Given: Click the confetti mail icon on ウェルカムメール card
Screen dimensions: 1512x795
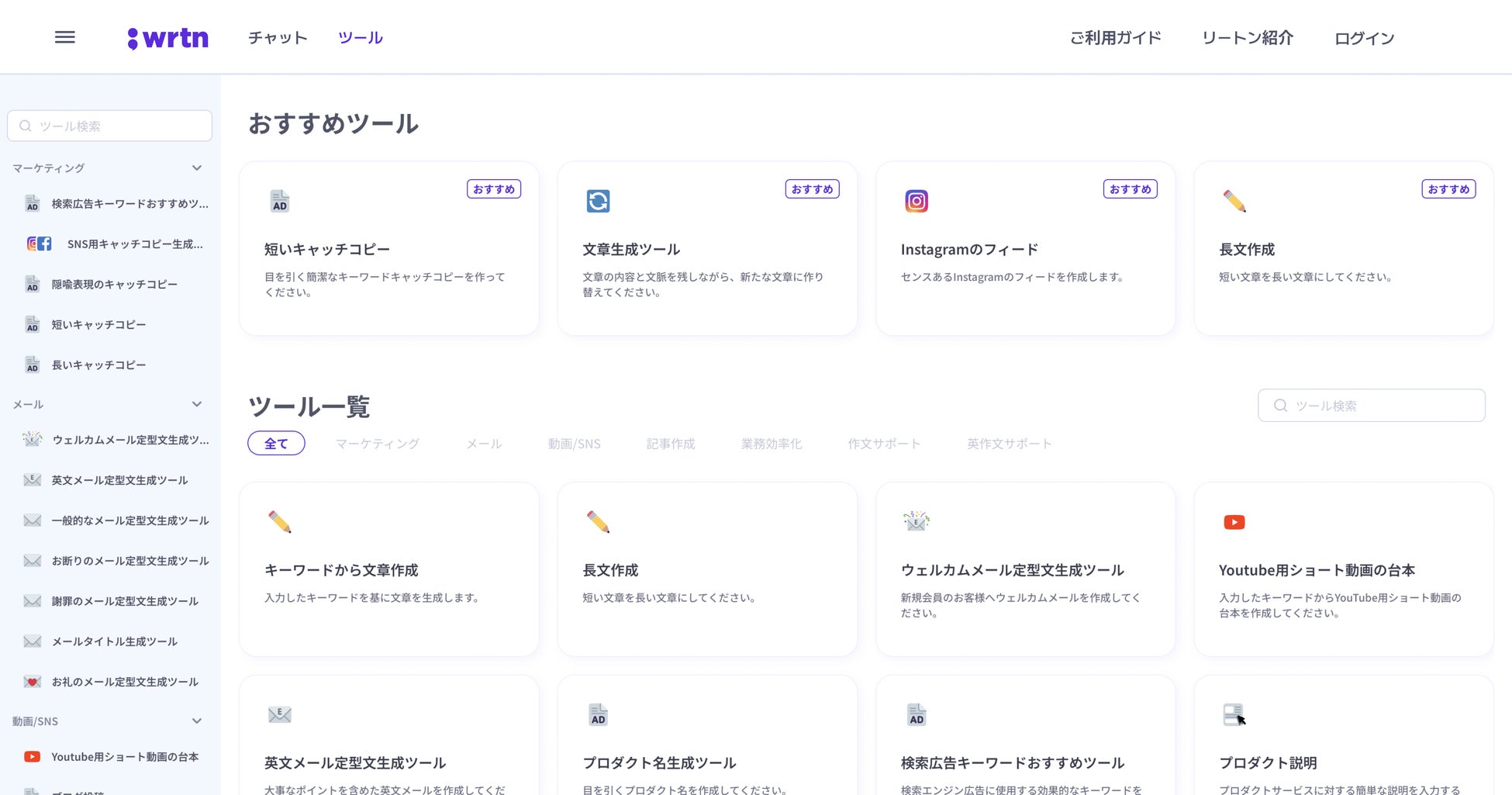Looking at the screenshot, I should click(917, 521).
